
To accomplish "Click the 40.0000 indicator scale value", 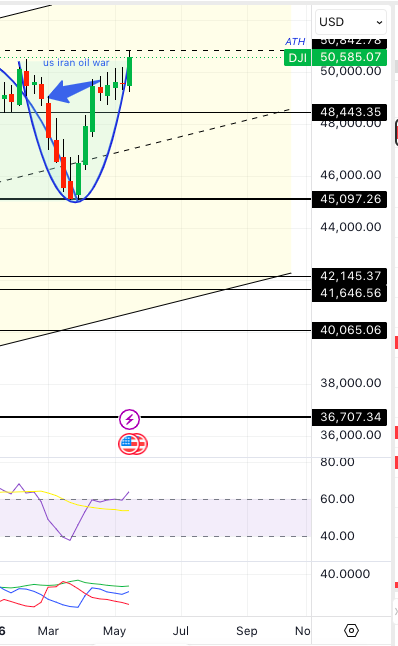I will tap(345, 574).
